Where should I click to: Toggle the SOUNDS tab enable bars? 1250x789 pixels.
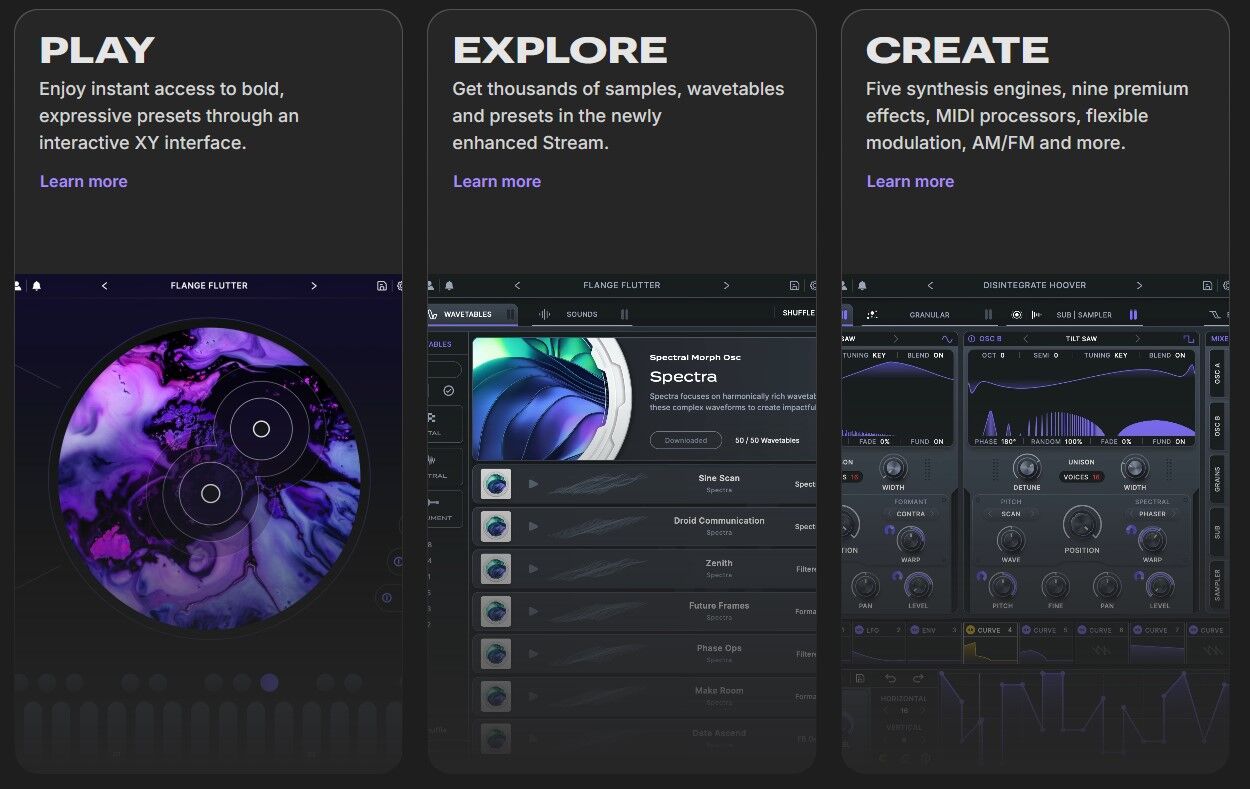tap(624, 314)
